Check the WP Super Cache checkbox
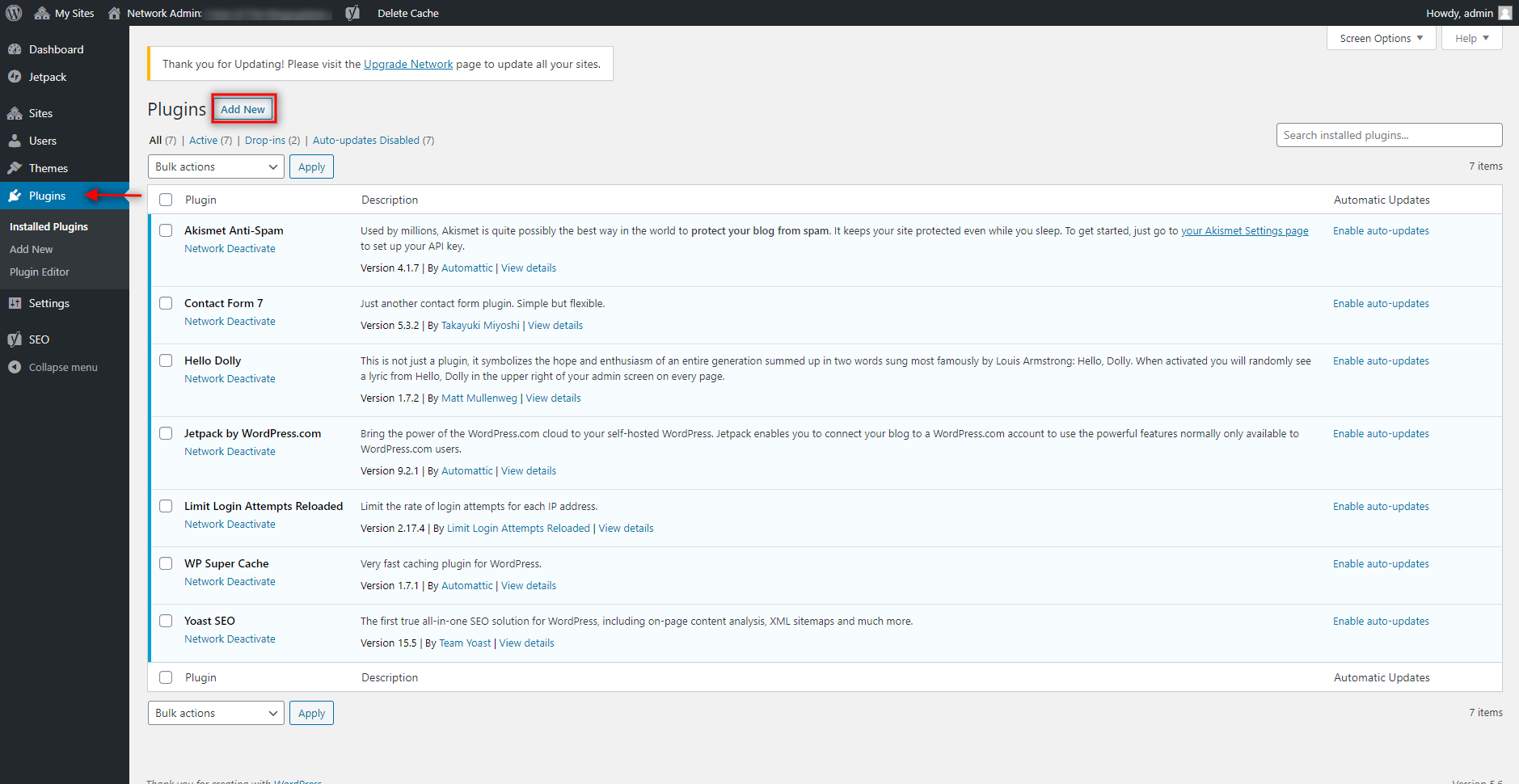Screen dimensions: 1519x784 pyautogui.click(x=166, y=563)
